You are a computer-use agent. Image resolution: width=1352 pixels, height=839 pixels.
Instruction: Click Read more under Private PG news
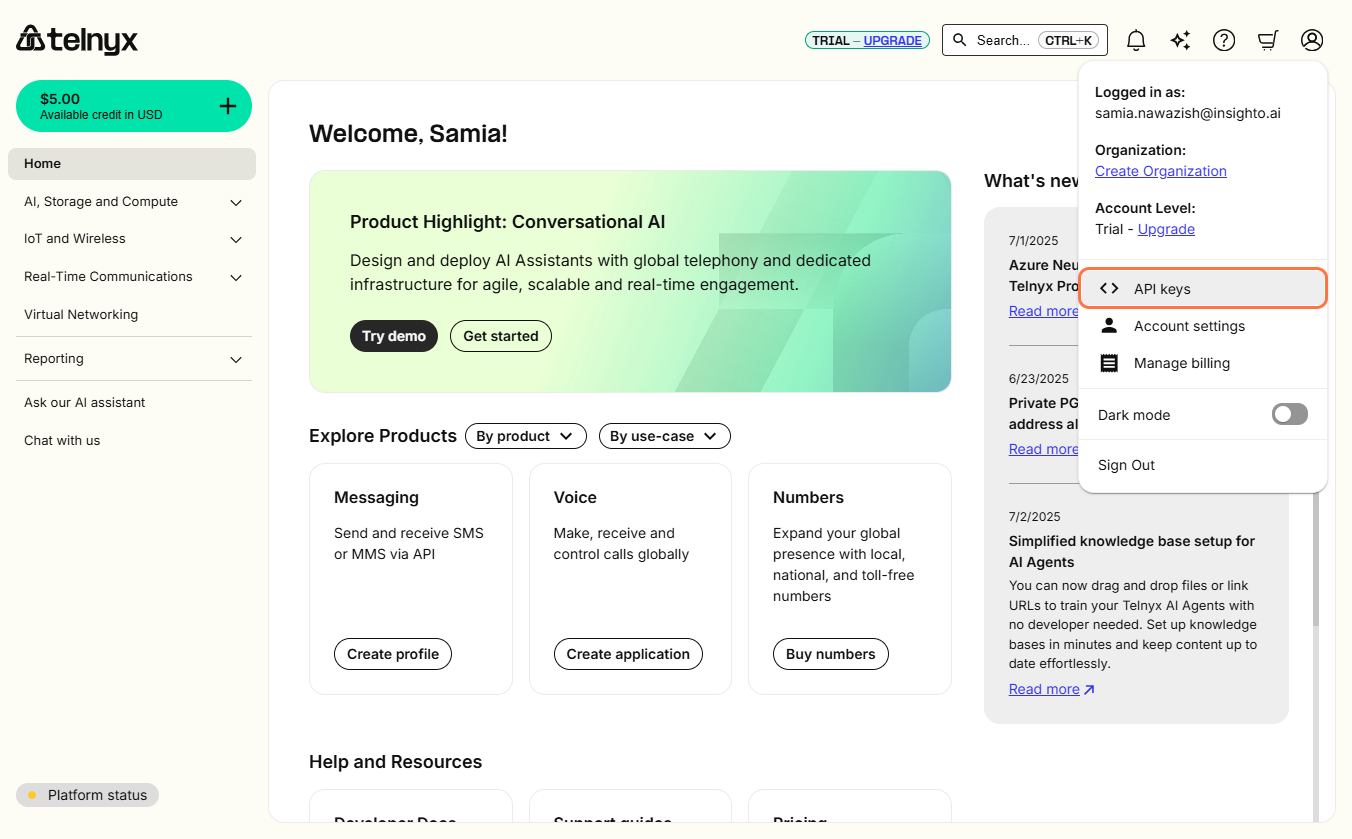(1043, 449)
